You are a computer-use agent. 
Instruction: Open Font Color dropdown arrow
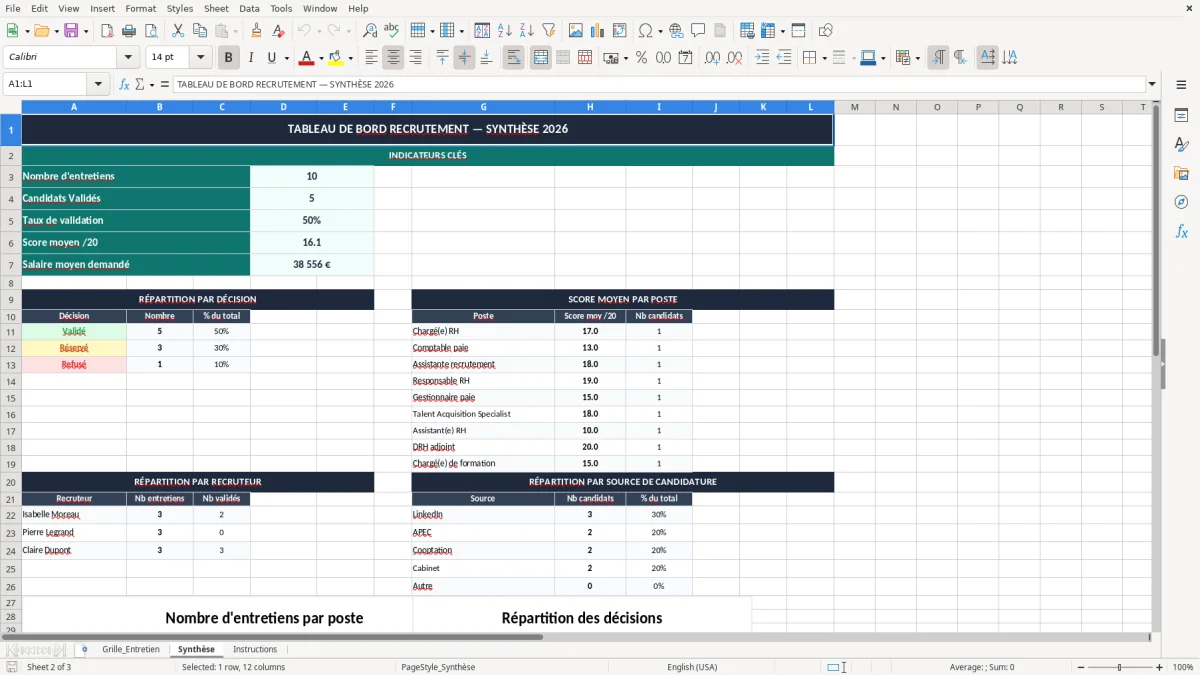point(321,58)
